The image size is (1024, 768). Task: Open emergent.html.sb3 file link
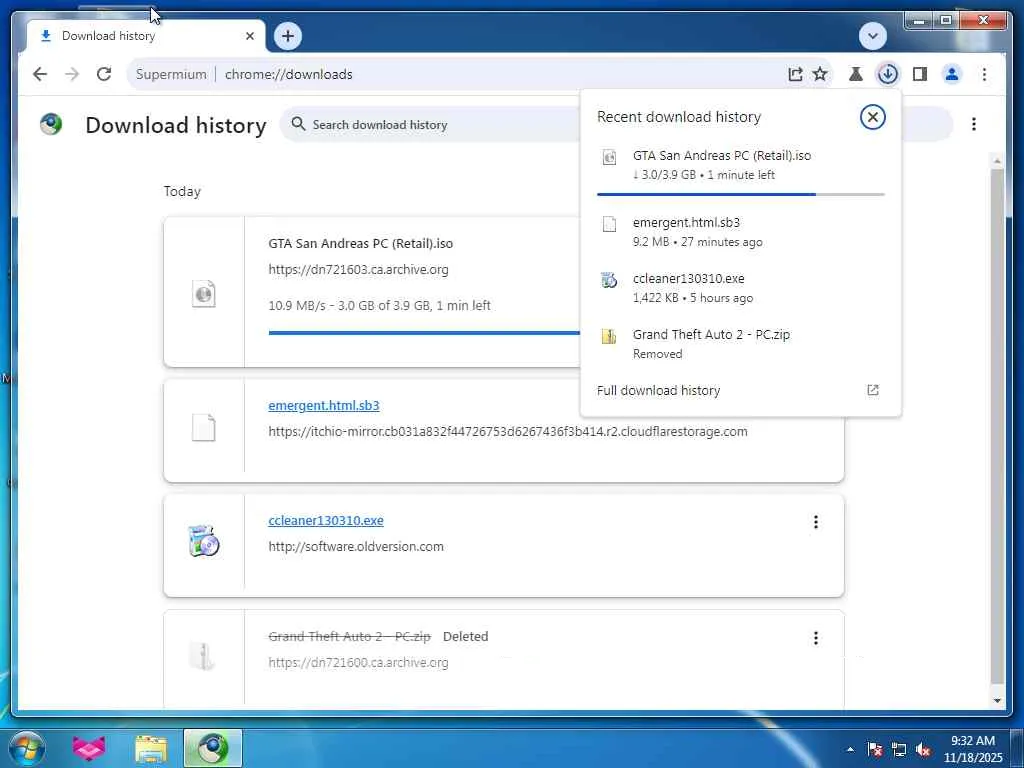click(324, 406)
